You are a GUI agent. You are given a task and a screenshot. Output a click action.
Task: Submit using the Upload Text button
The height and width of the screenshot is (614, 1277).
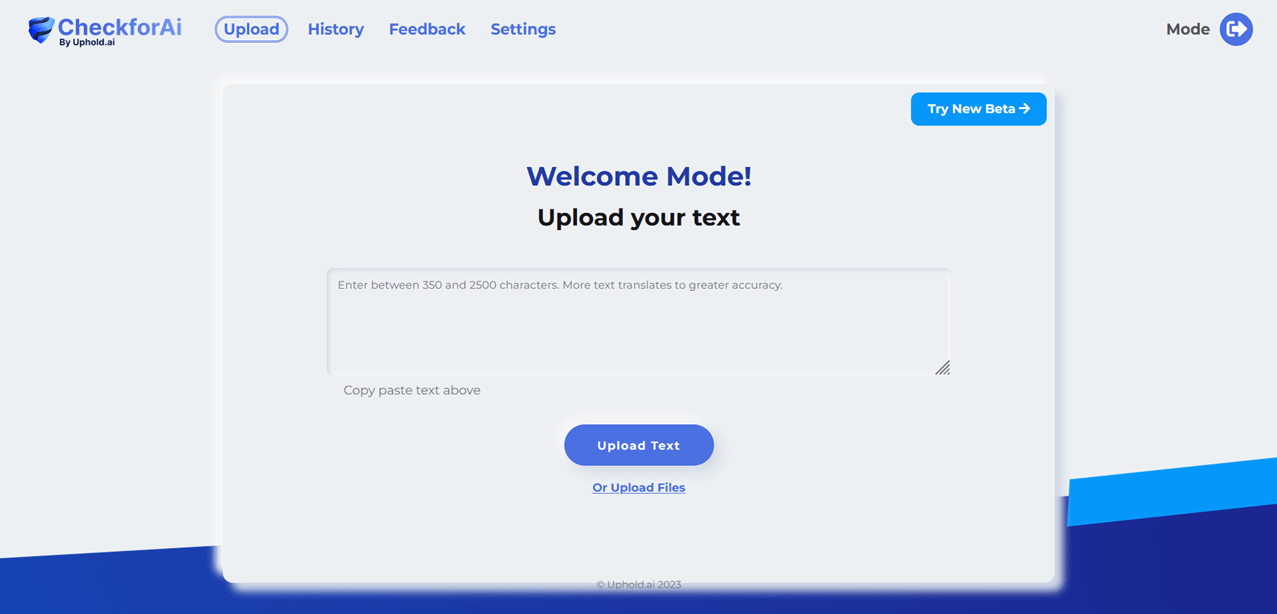(638, 445)
